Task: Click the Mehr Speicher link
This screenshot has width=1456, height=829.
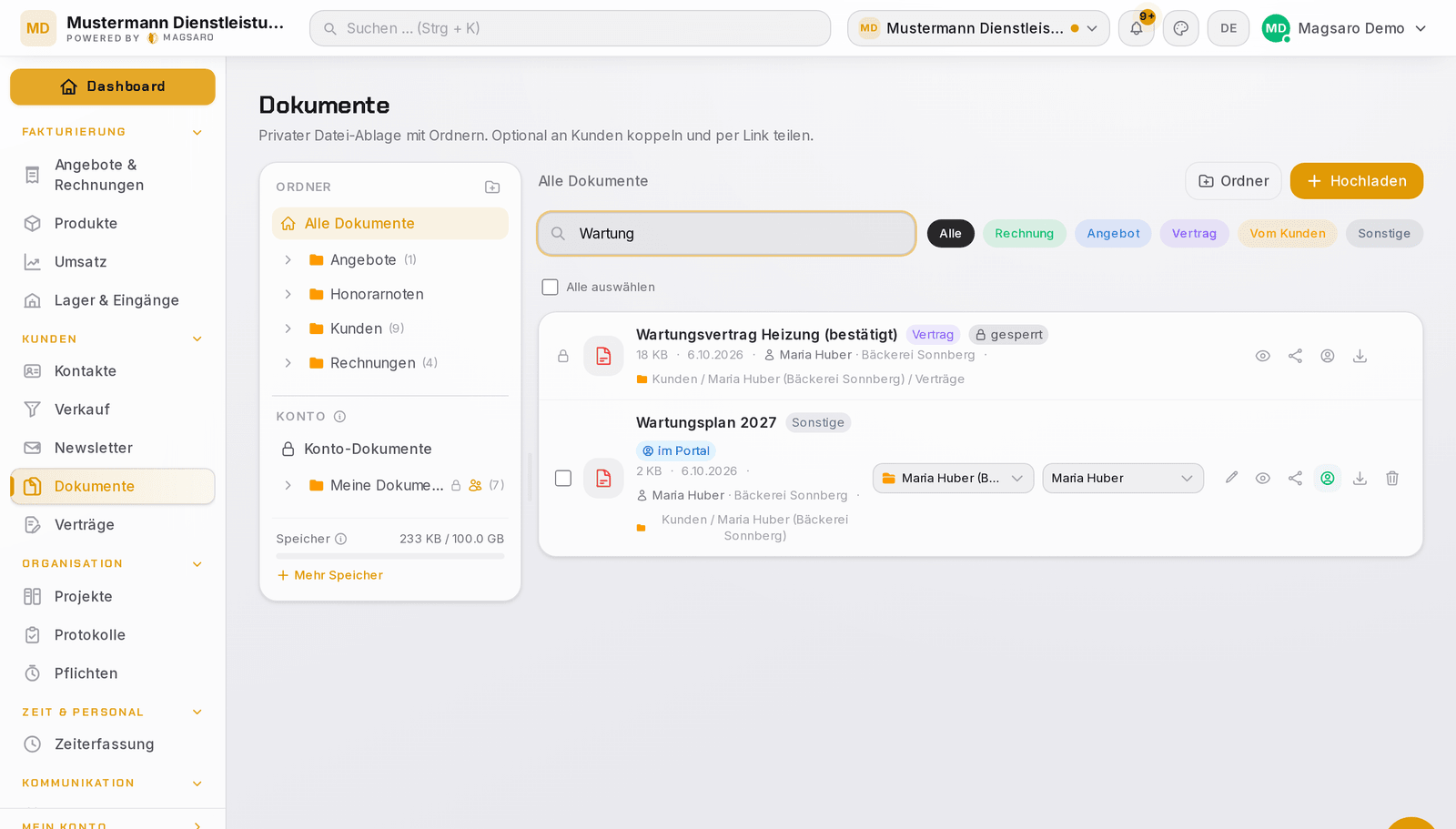Action: [329, 575]
